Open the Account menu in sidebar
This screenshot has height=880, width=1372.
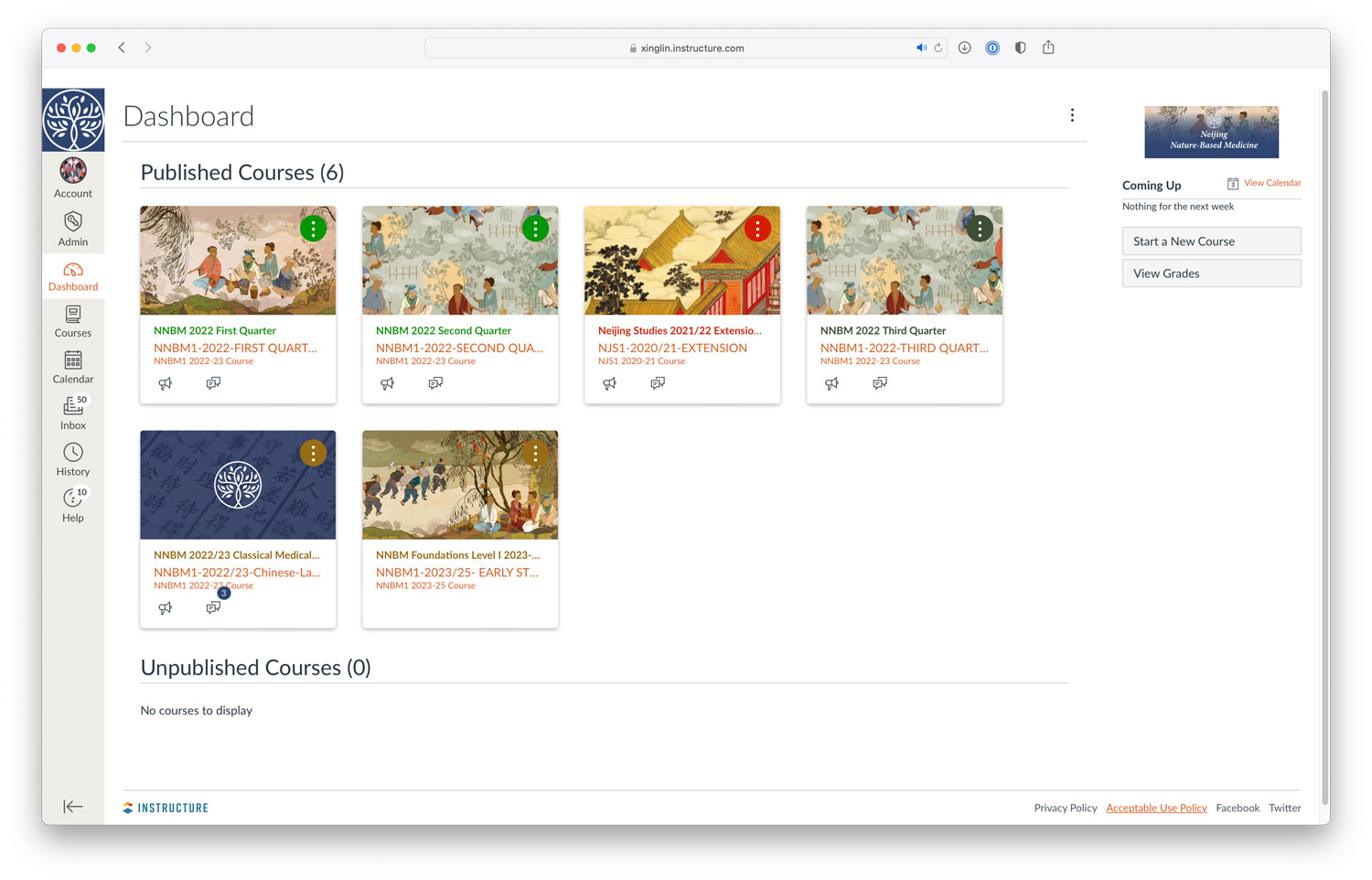73,178
